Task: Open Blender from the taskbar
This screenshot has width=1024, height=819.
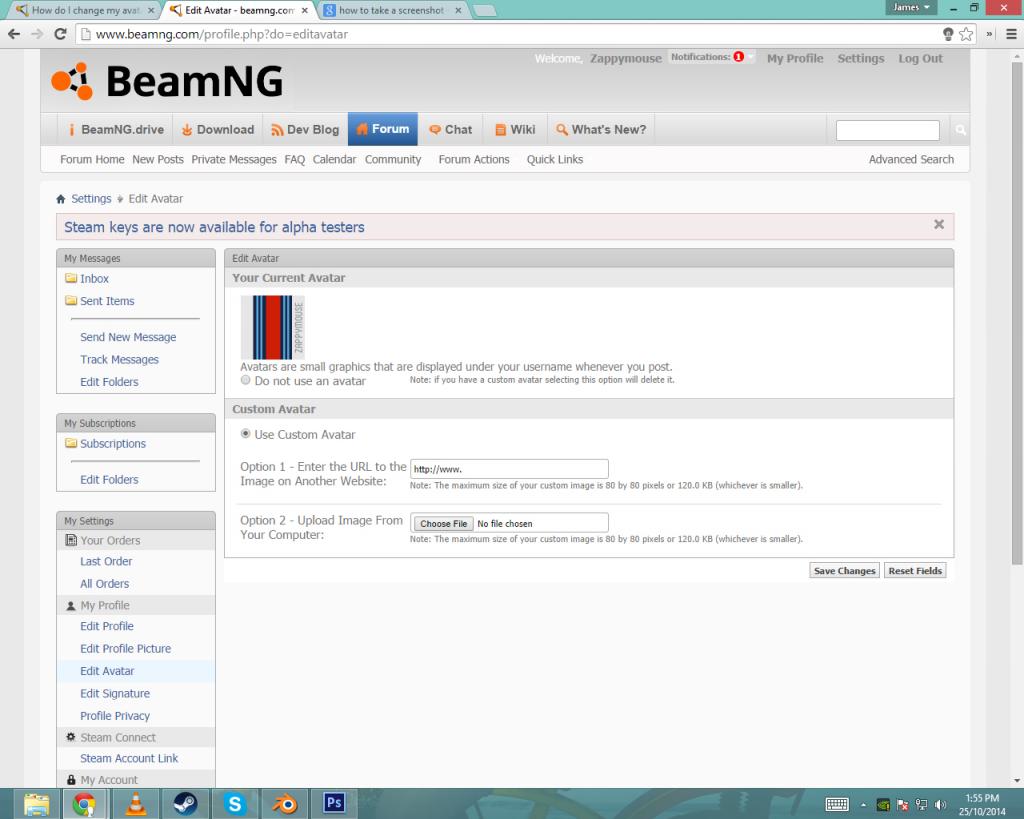Action: 284,803
